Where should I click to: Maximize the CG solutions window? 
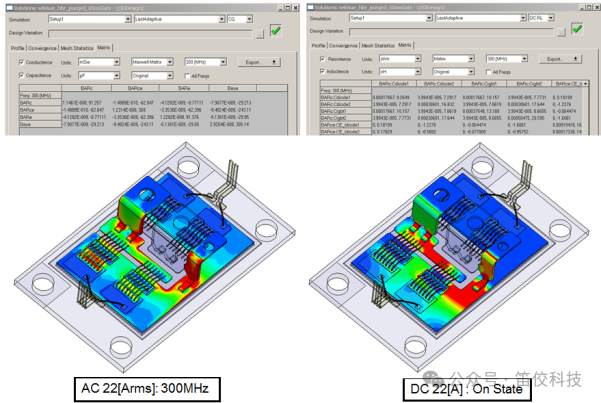288,8
